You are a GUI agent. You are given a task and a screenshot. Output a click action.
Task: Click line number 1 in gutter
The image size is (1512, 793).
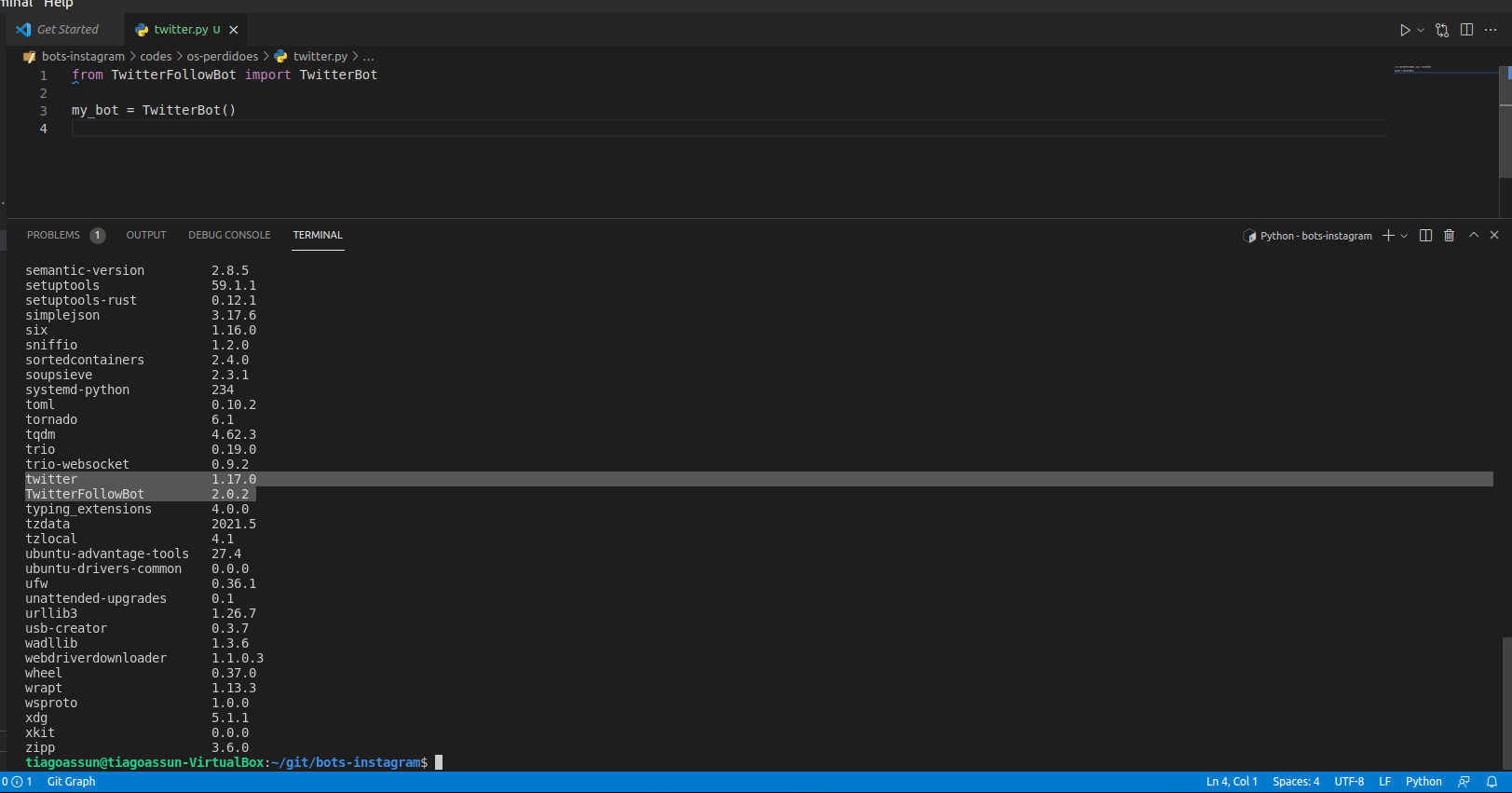[43, 75]
